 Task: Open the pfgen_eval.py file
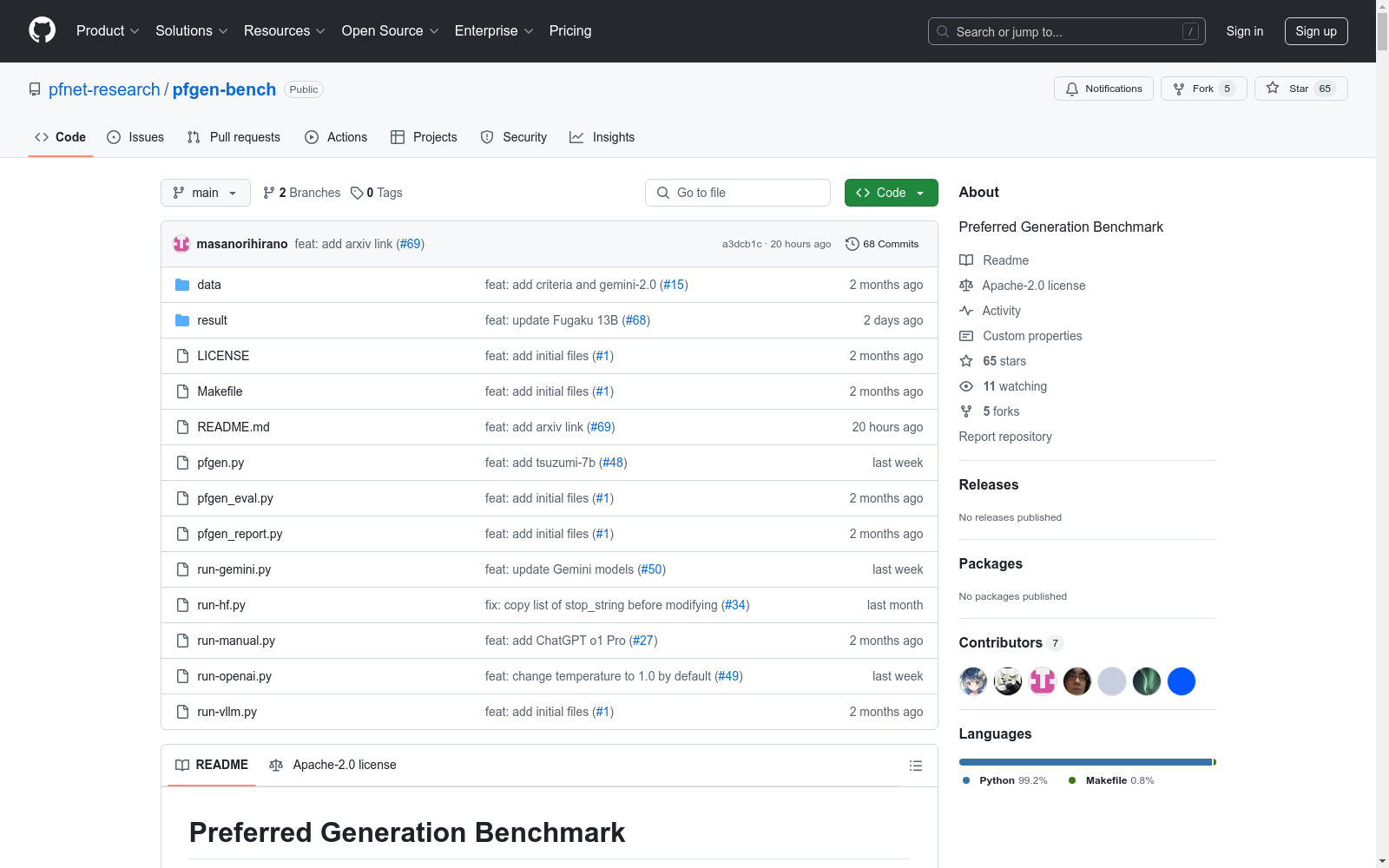[x=235, y=498]
